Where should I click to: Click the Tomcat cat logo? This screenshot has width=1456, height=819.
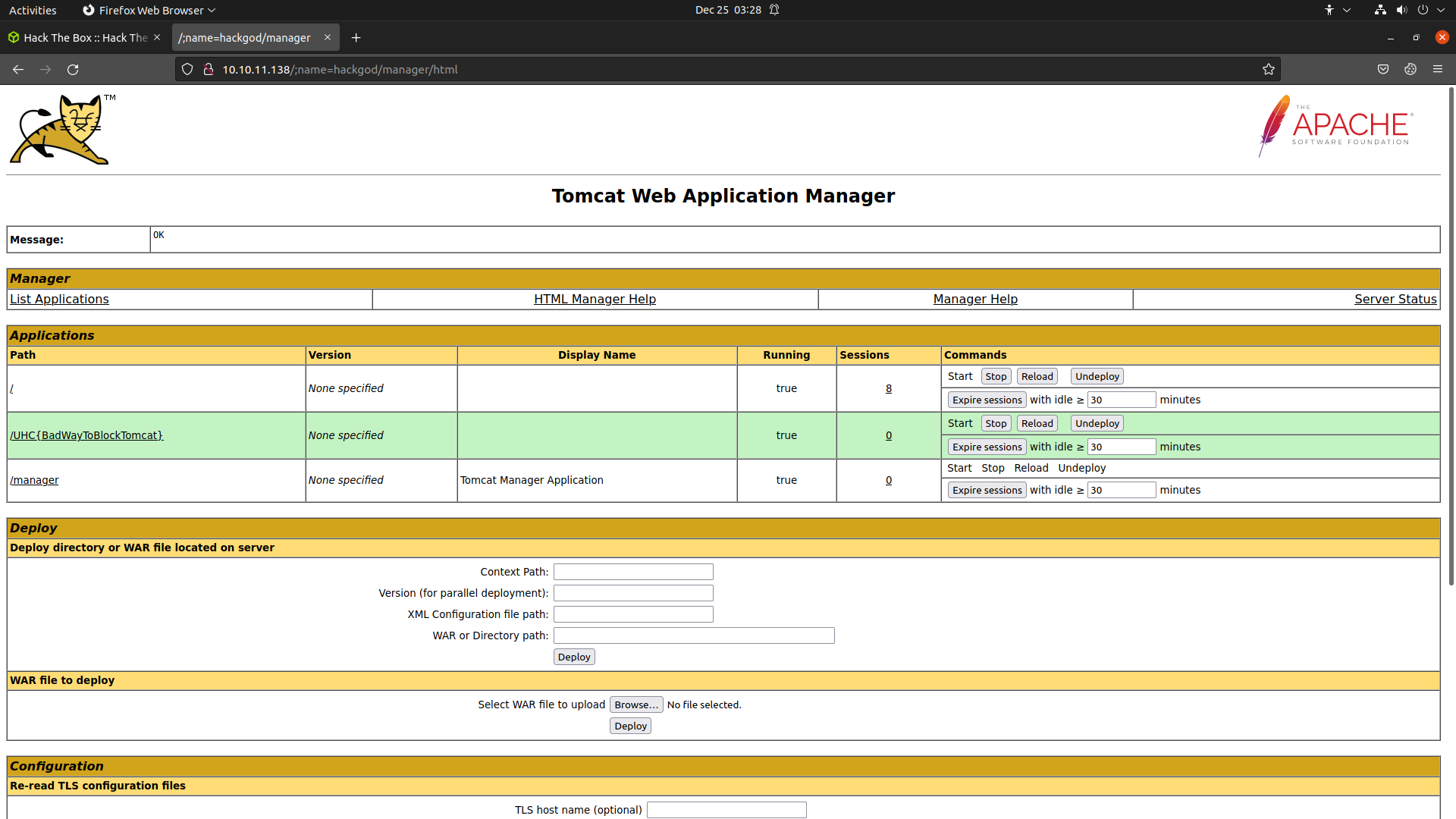61,130
